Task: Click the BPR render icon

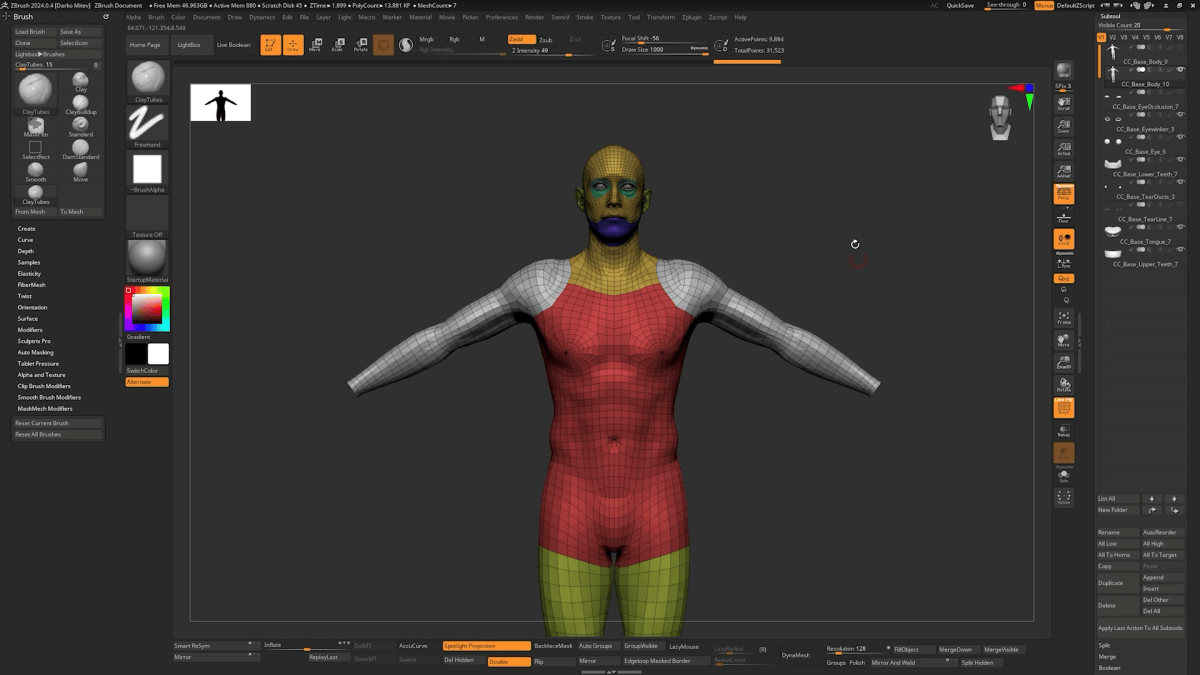Action: 1063,71
